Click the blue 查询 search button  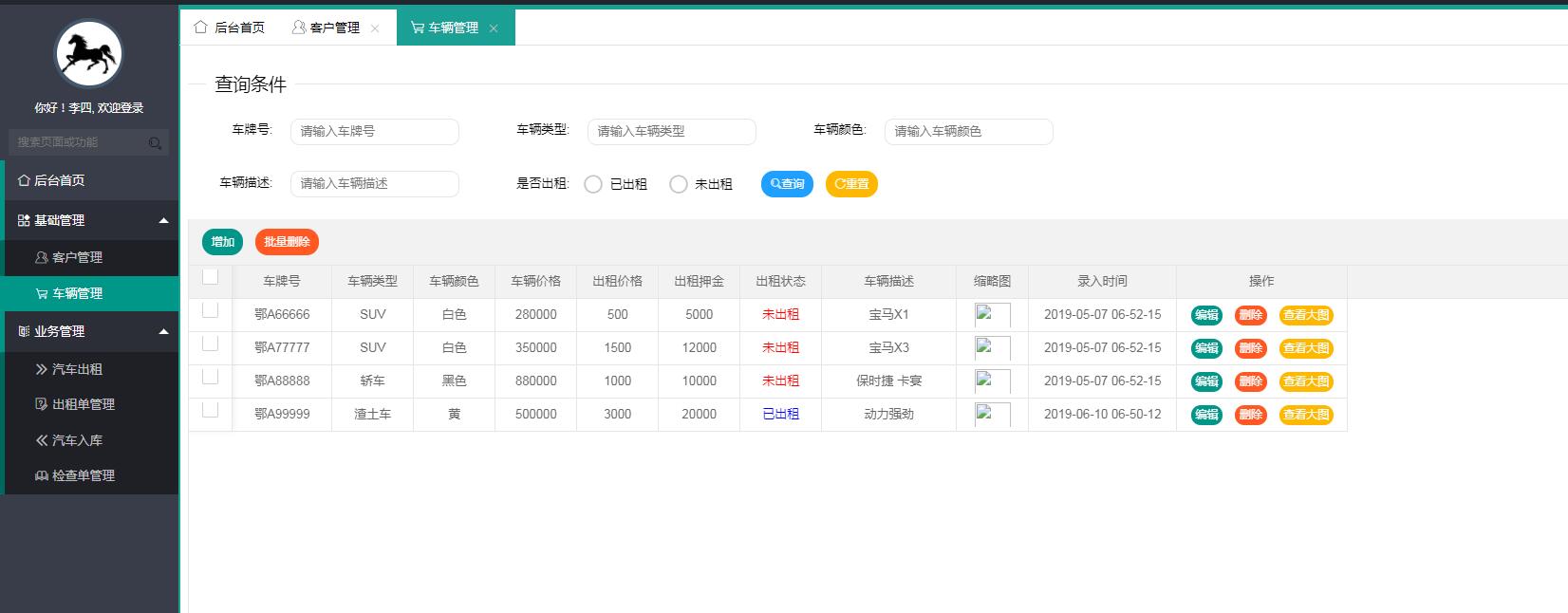(787, 184)
